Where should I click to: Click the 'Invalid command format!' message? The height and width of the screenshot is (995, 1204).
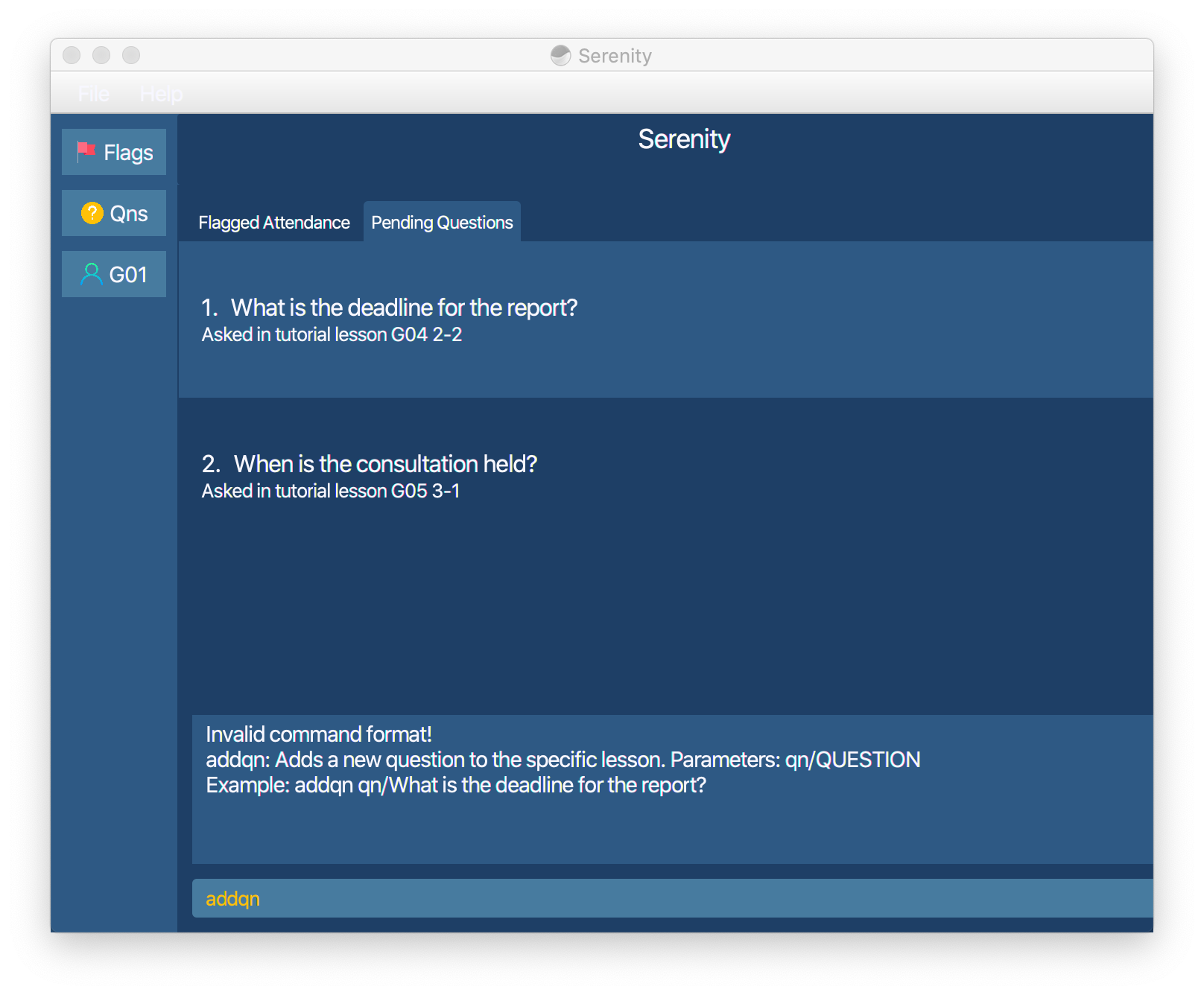click(319, 734)
